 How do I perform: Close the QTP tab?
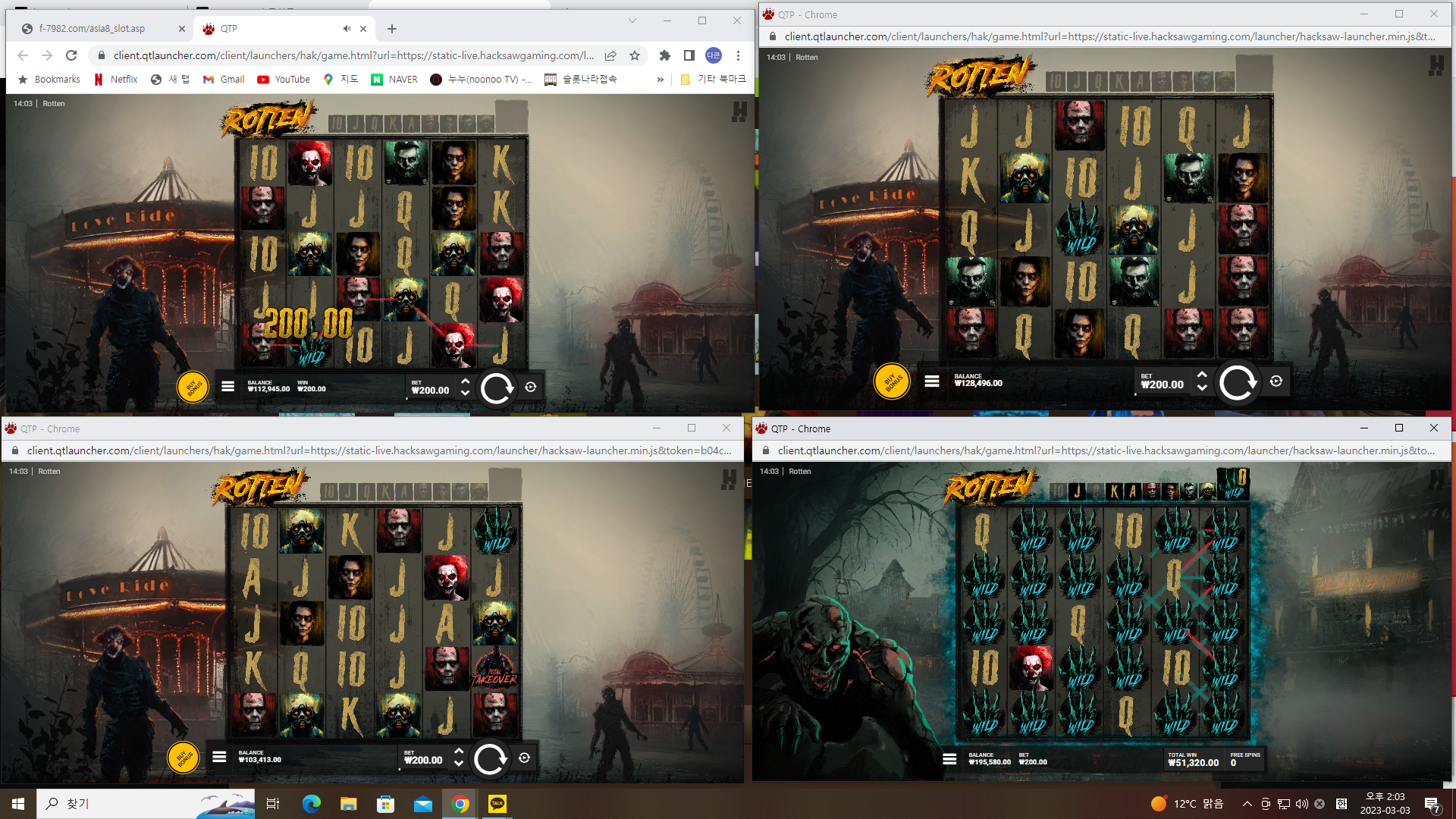(363, 29)
